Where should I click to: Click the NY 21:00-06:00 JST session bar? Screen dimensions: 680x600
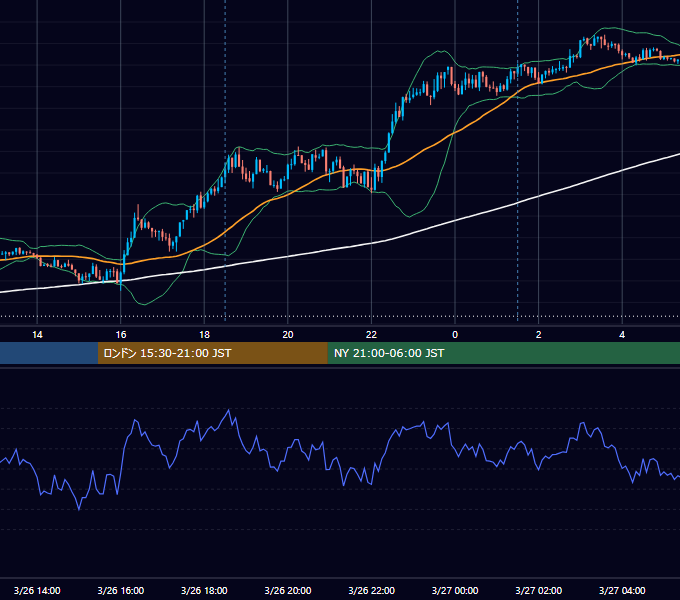pos(503,353)
